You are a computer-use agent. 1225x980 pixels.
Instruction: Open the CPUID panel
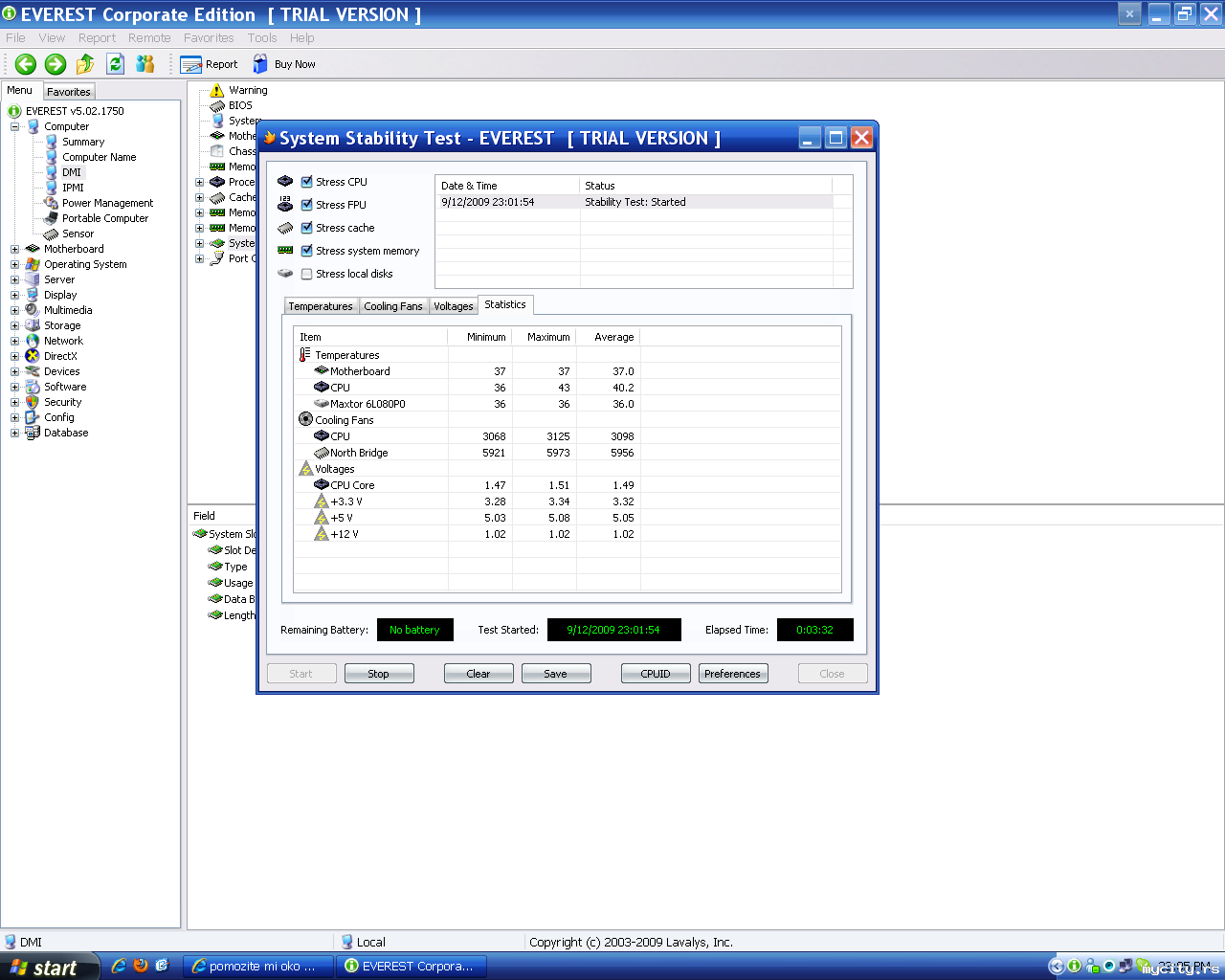[656, 674]
